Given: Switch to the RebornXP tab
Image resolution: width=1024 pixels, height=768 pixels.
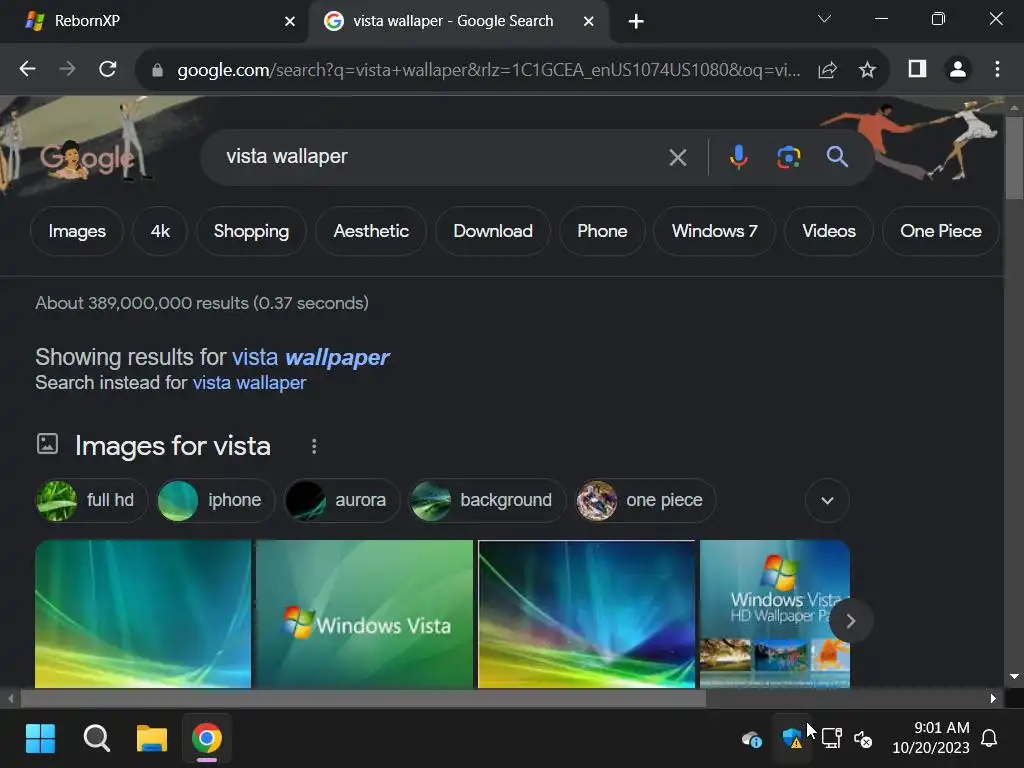Looking at the screenshot, I should point(152,21).
